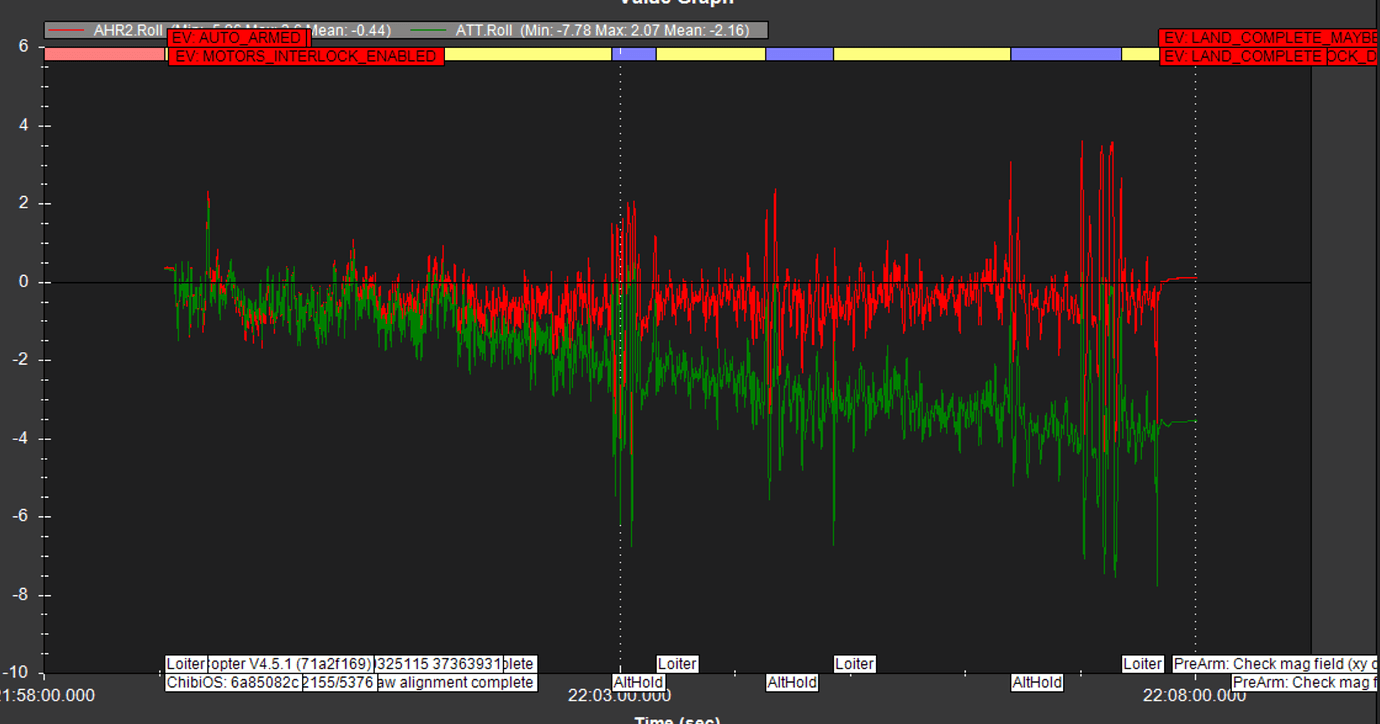Click the 325115 37363931 message label
1380x724 pixels.
pos(438,664)
